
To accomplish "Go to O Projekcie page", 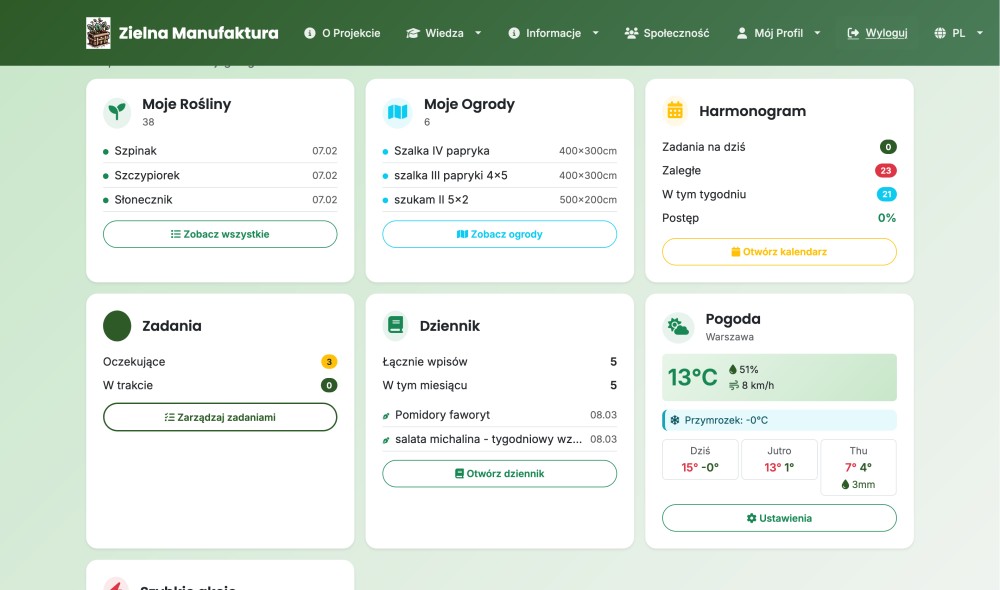I will [342, 33].
